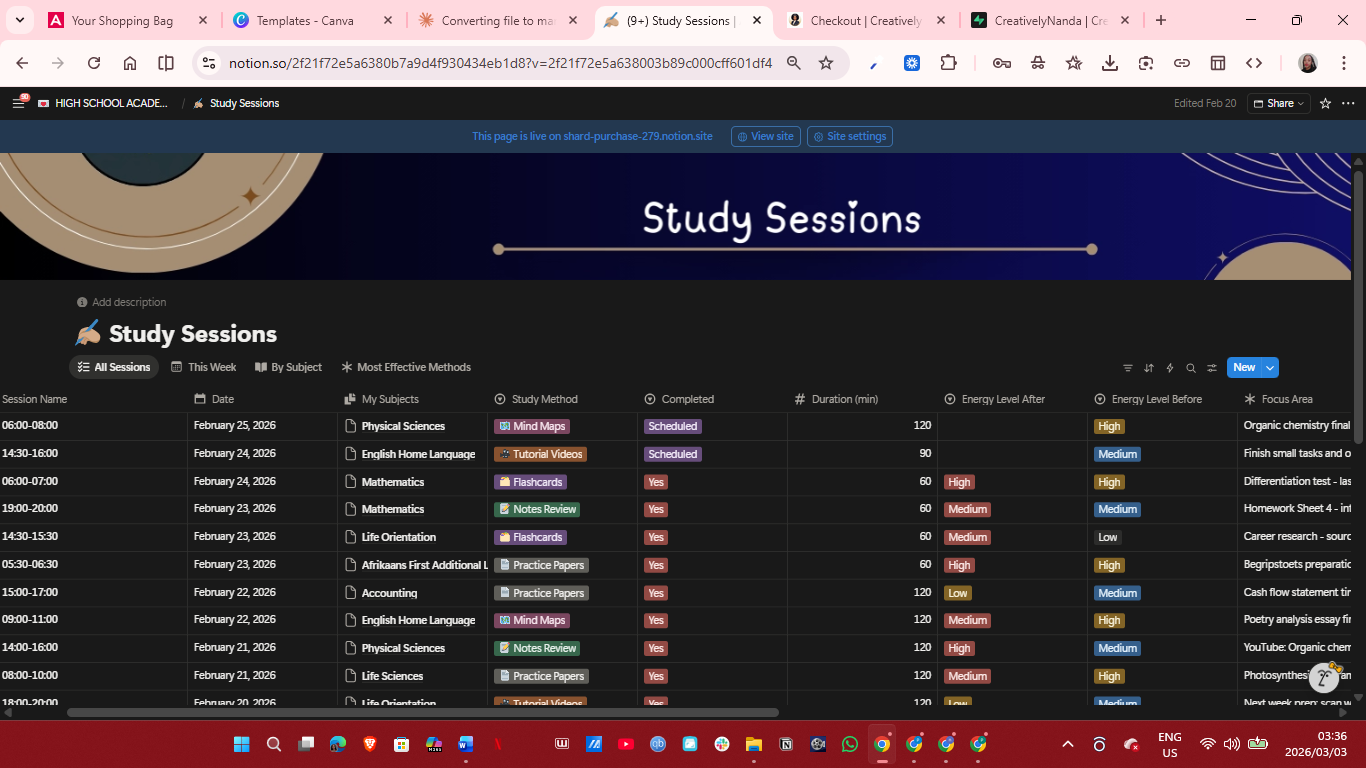Click the info icon next to Add description
This screenshot has height=768, width=1366.
81,301
